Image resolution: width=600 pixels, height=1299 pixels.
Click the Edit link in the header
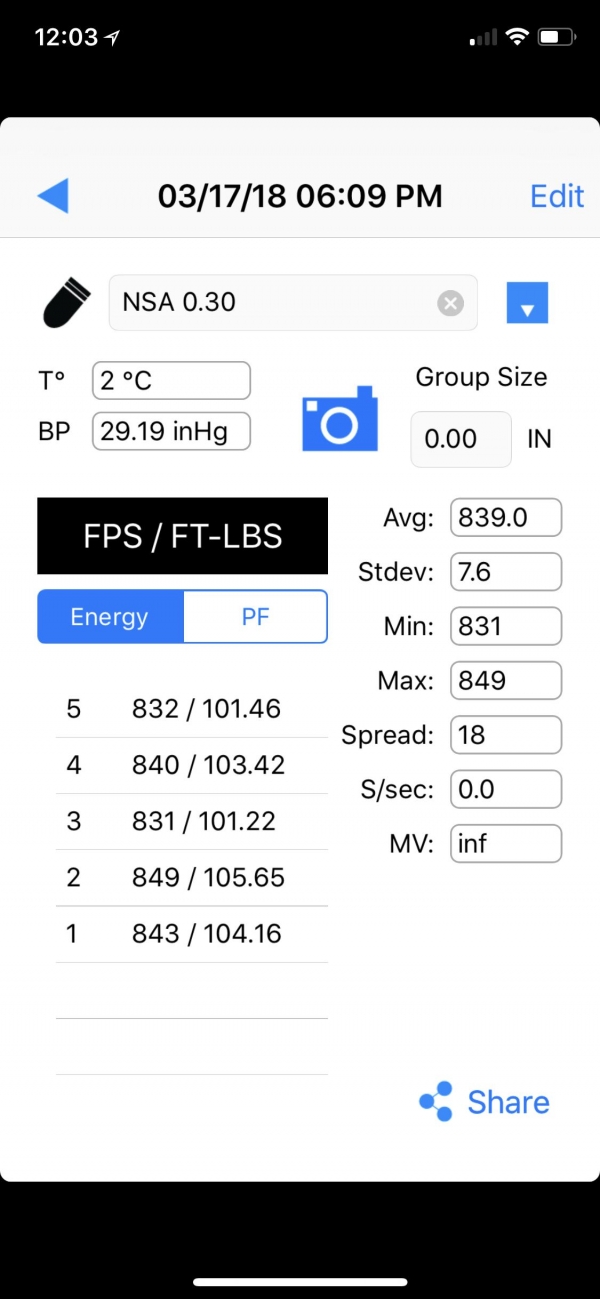pos(557,196)
